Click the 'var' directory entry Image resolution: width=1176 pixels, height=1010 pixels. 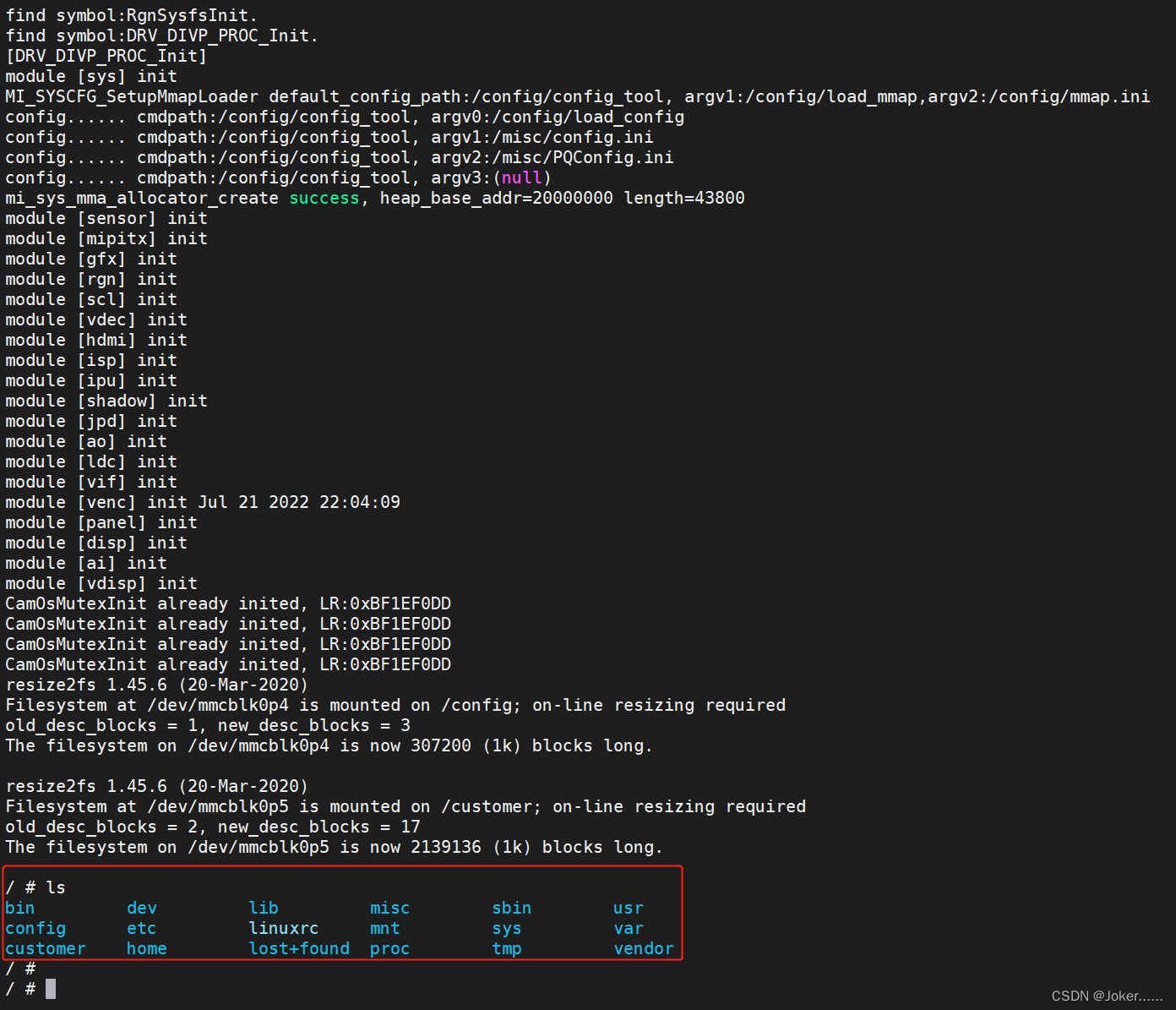(629, 928)
